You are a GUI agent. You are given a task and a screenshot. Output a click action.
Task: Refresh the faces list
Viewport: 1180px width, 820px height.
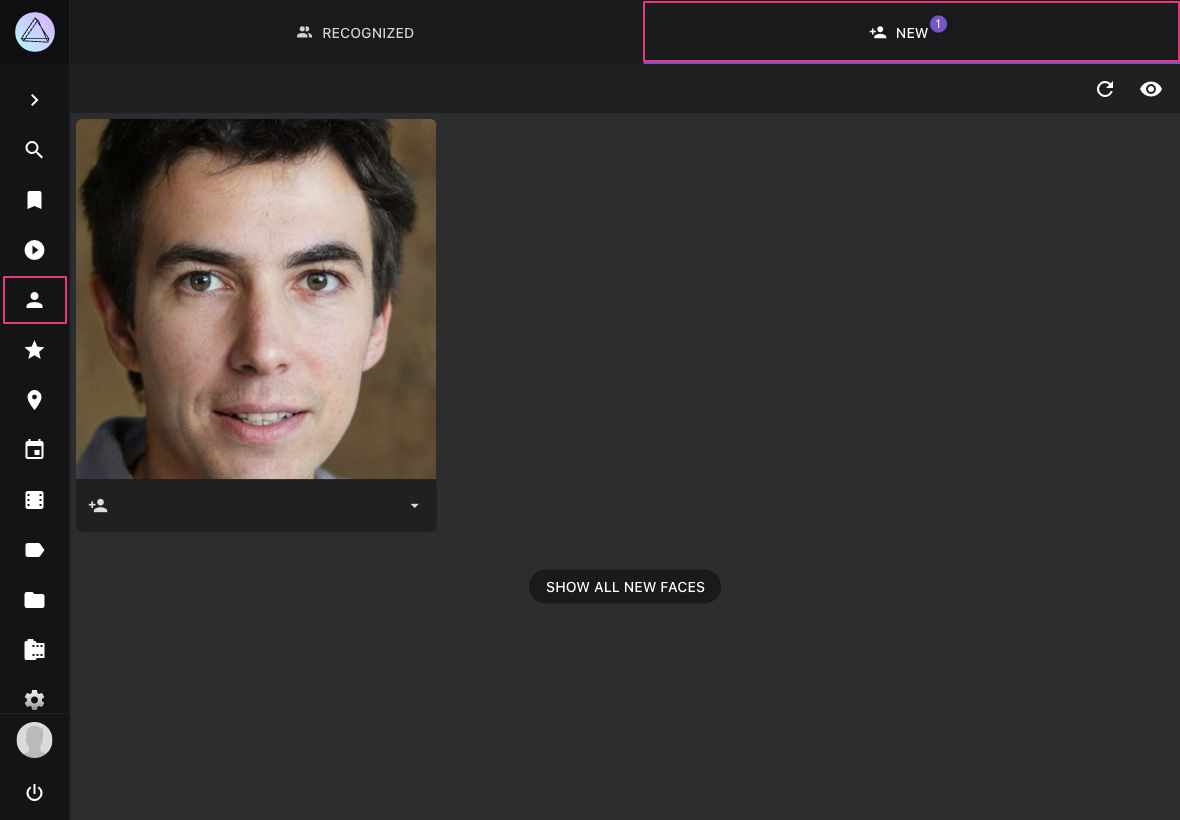tap(1105, 89)
